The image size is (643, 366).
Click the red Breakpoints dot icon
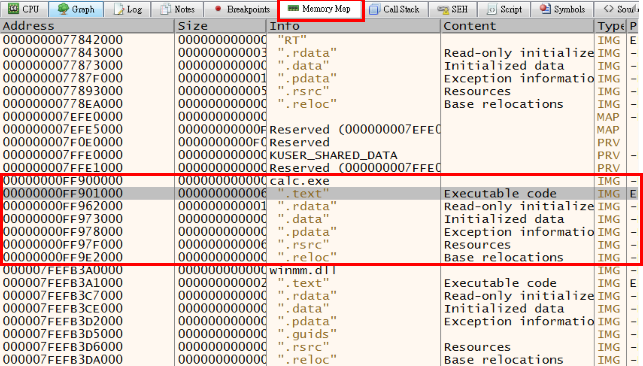tap(218, 8)
